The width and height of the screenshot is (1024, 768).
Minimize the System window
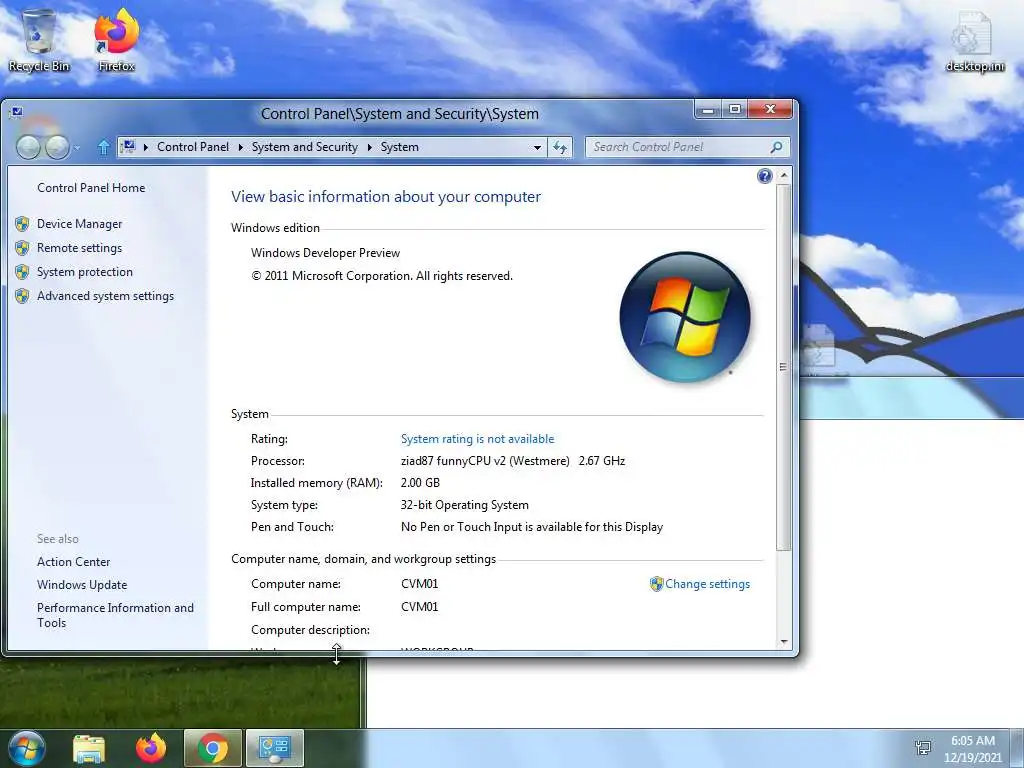(x=708, y=110)
